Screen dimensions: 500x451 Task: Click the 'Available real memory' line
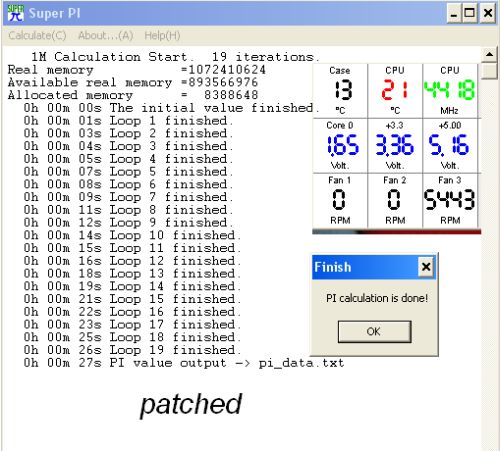[133, 82]
